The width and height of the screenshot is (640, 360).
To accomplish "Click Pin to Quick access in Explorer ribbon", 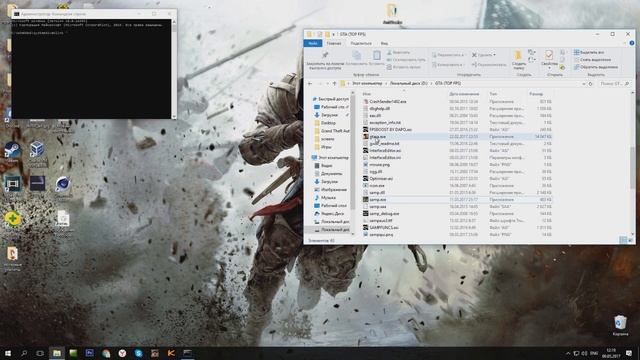I will (325, 60).
